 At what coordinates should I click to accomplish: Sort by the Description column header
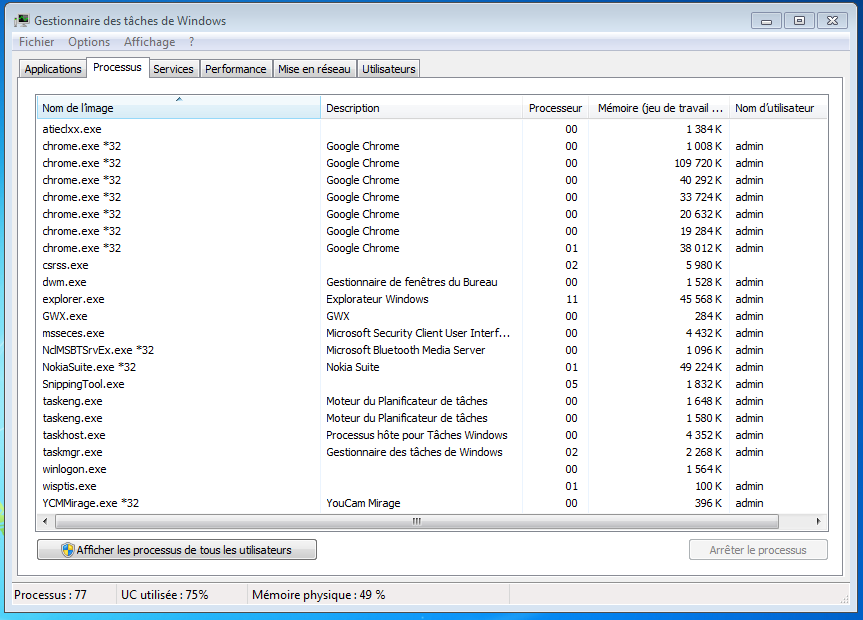point(422,107)
